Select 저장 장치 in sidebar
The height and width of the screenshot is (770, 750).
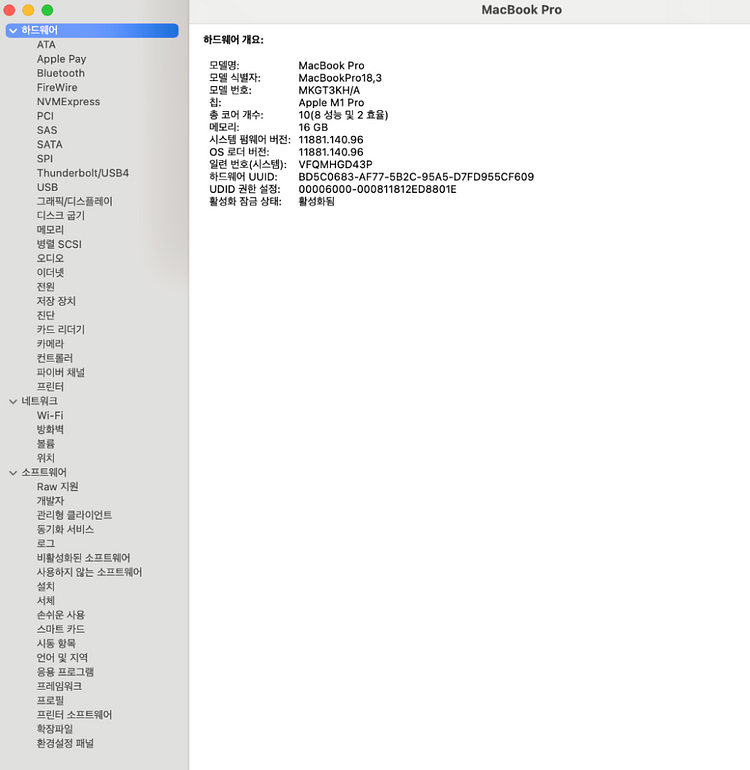(x=56, y=301)
